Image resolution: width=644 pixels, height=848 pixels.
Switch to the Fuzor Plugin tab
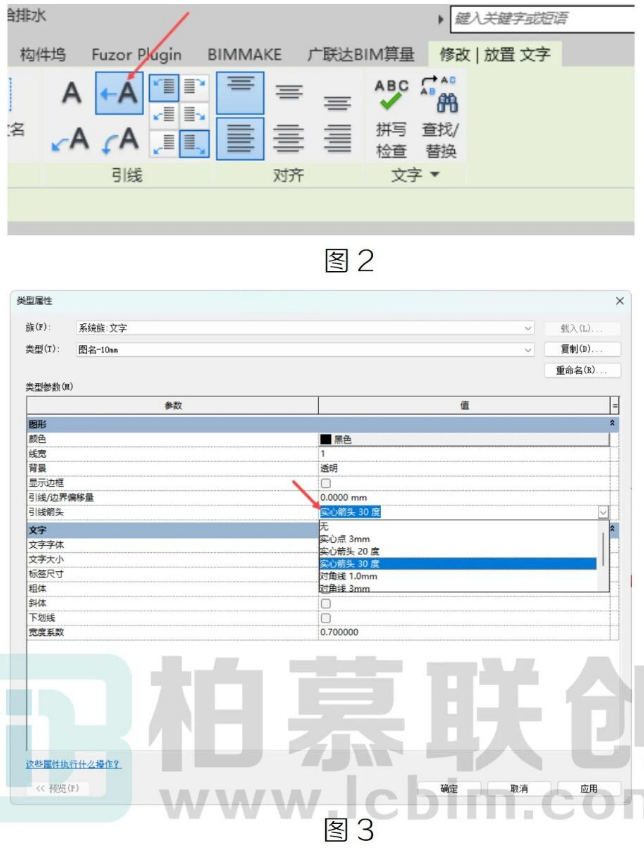tap(136, 54)
